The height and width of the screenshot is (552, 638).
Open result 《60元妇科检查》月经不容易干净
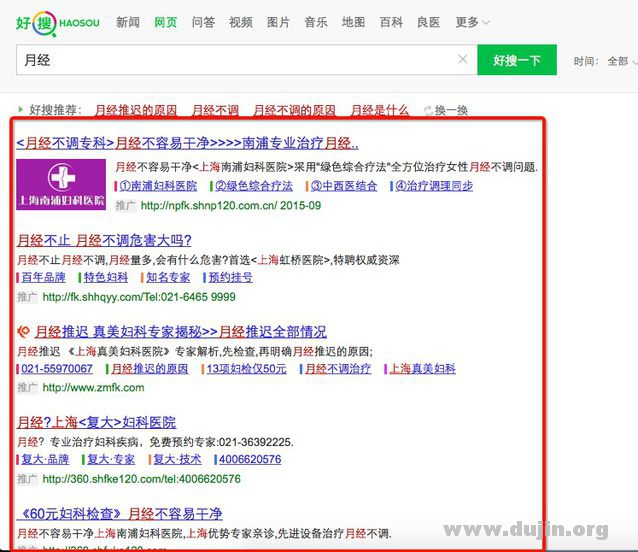click(x=120, y=514)
